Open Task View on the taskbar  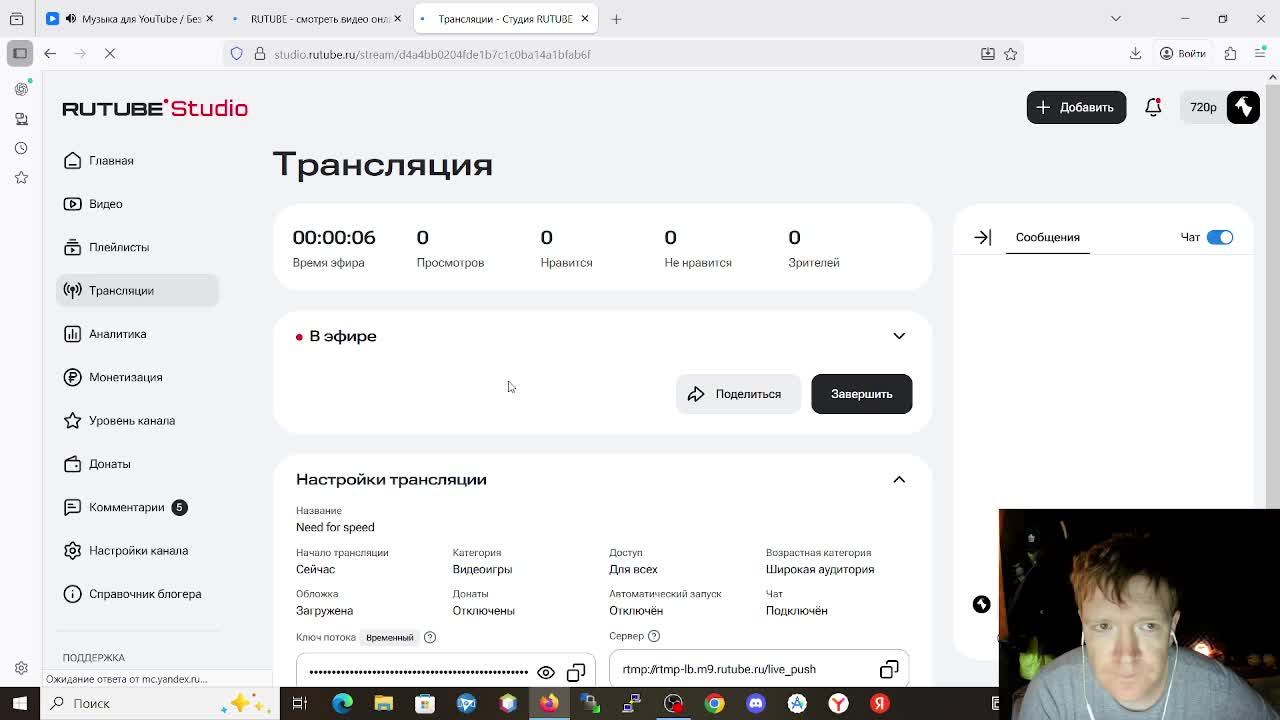pos(299,703)
